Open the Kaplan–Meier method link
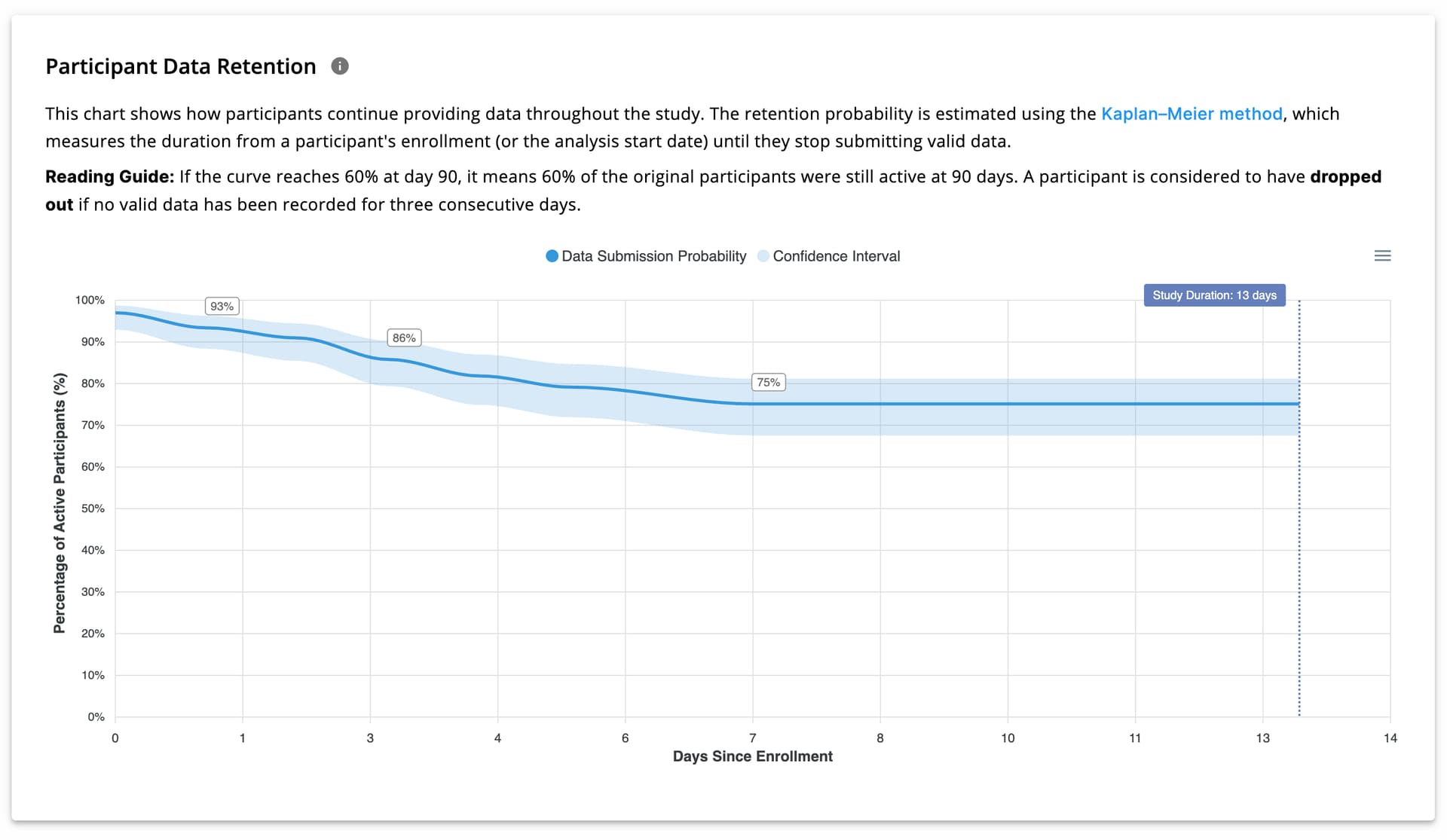The height and width of the screenshot is (840, 1447). click(x=1191, y=114)
